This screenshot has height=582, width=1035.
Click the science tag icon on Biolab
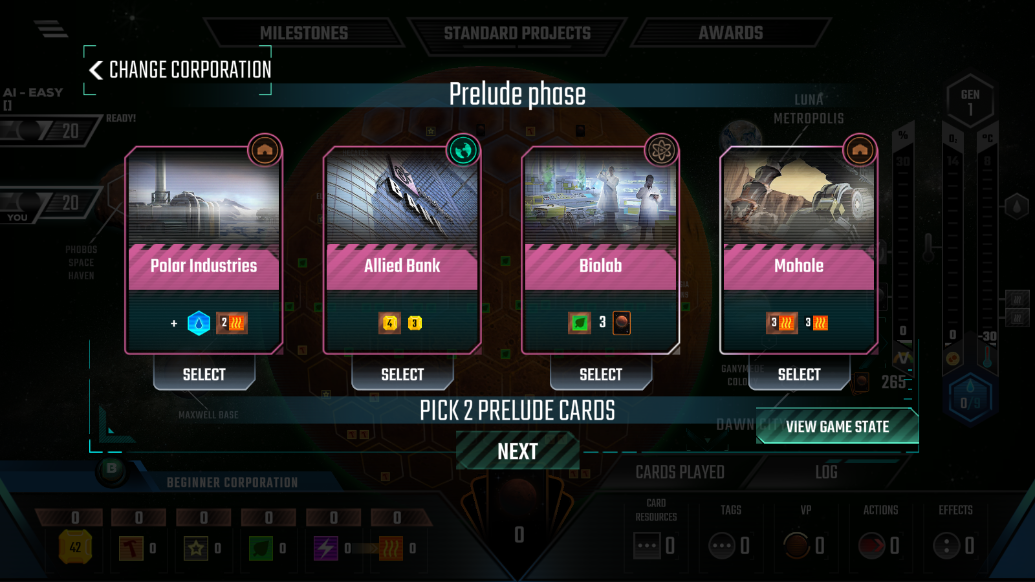coord(661,150)
